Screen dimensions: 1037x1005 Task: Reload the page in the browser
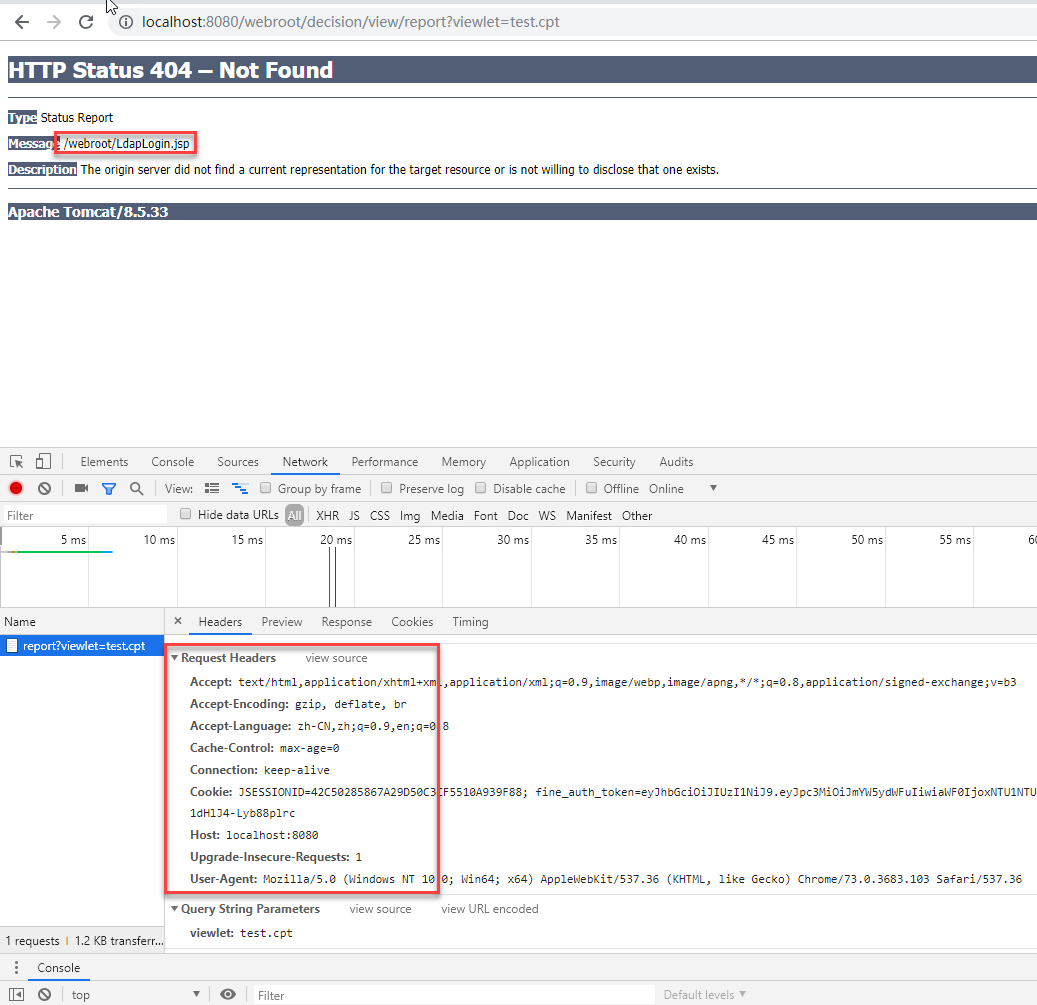click(x=86, y=22)
